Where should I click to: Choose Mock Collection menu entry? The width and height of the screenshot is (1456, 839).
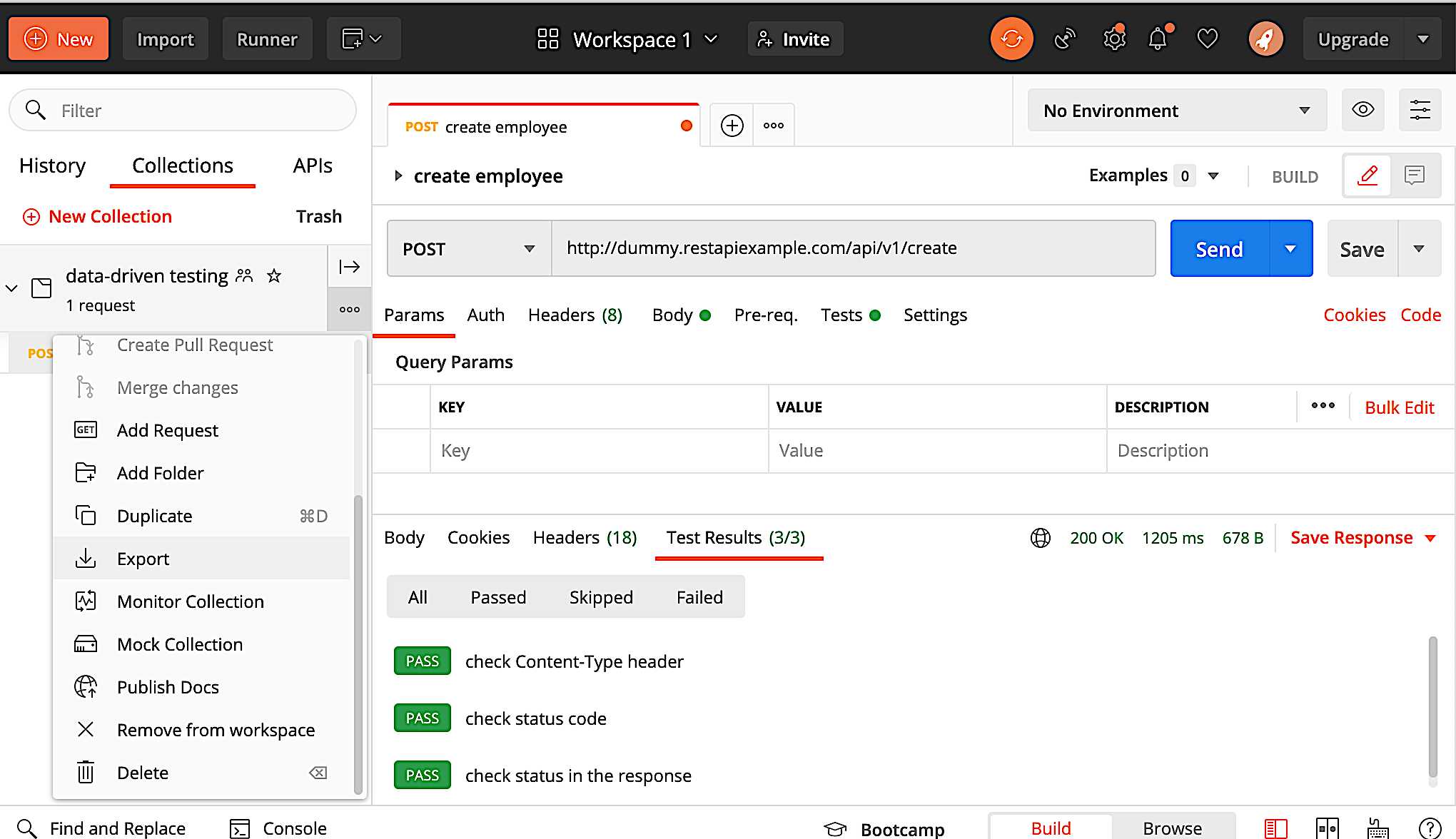point(202,644)
